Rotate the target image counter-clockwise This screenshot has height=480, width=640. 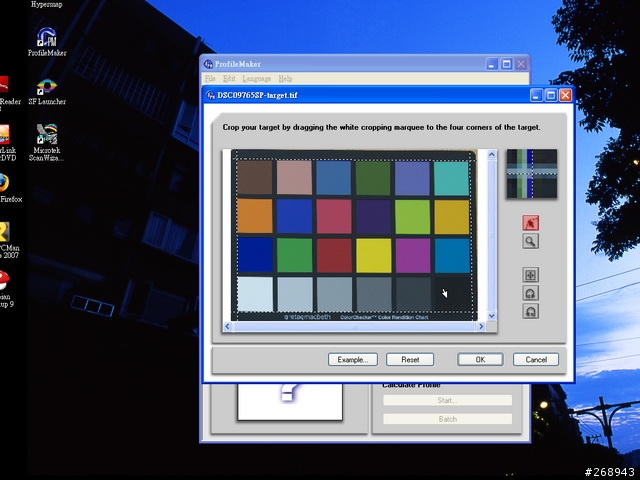point(530,311)
